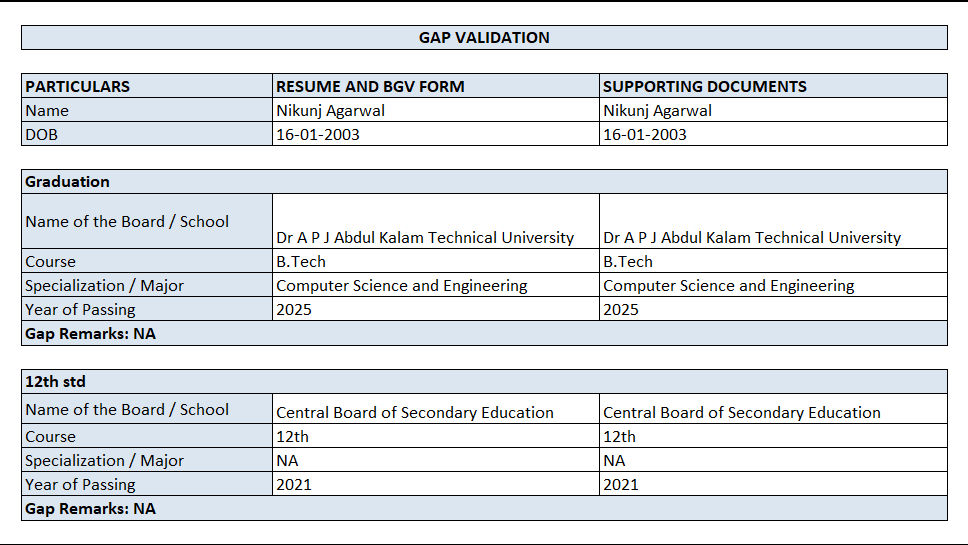Image resolution: width=968 pixels, height=545 pixels.
Task: Click resume Year of Passing 2025 cell
Action: pos(436,309)
